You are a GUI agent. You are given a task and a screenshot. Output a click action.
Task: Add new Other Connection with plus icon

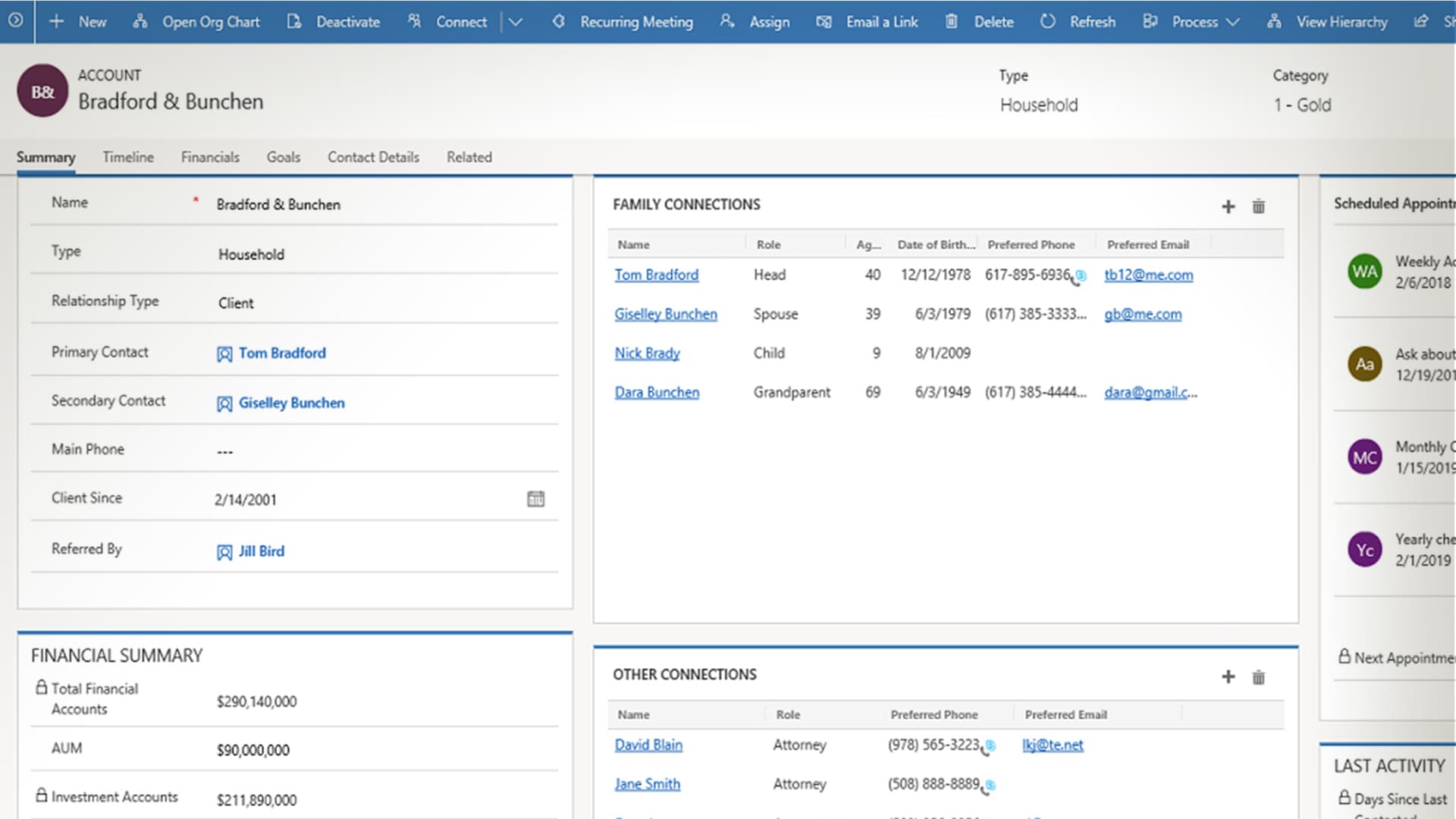(1228, 676)
